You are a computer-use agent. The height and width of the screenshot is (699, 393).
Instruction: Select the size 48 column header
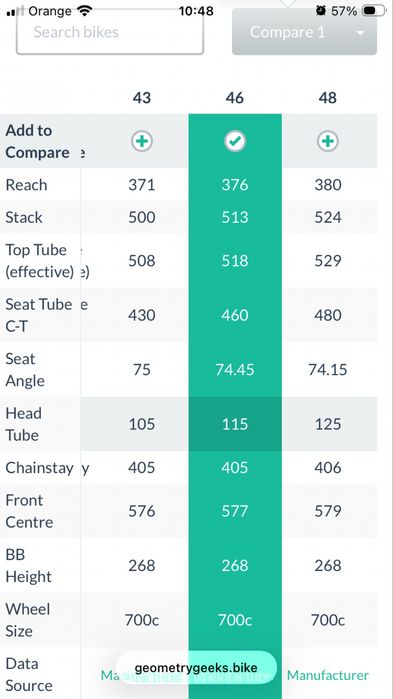(x=328, y=98)
